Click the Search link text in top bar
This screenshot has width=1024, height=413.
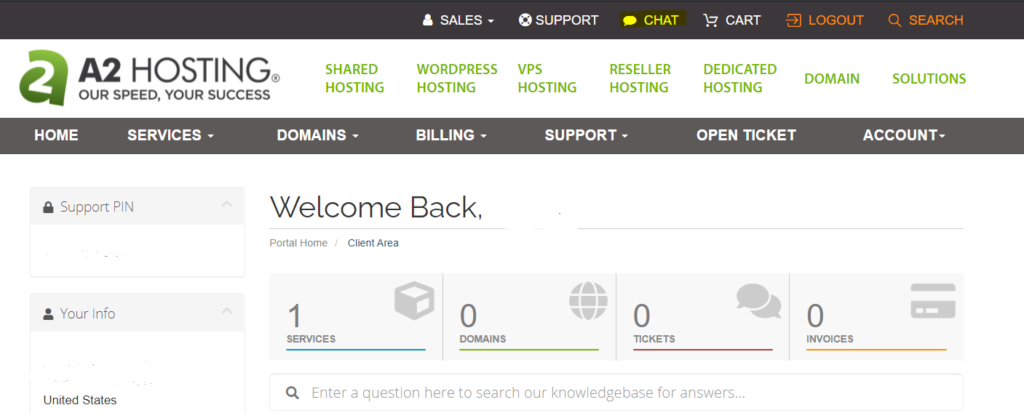[936, 20]
